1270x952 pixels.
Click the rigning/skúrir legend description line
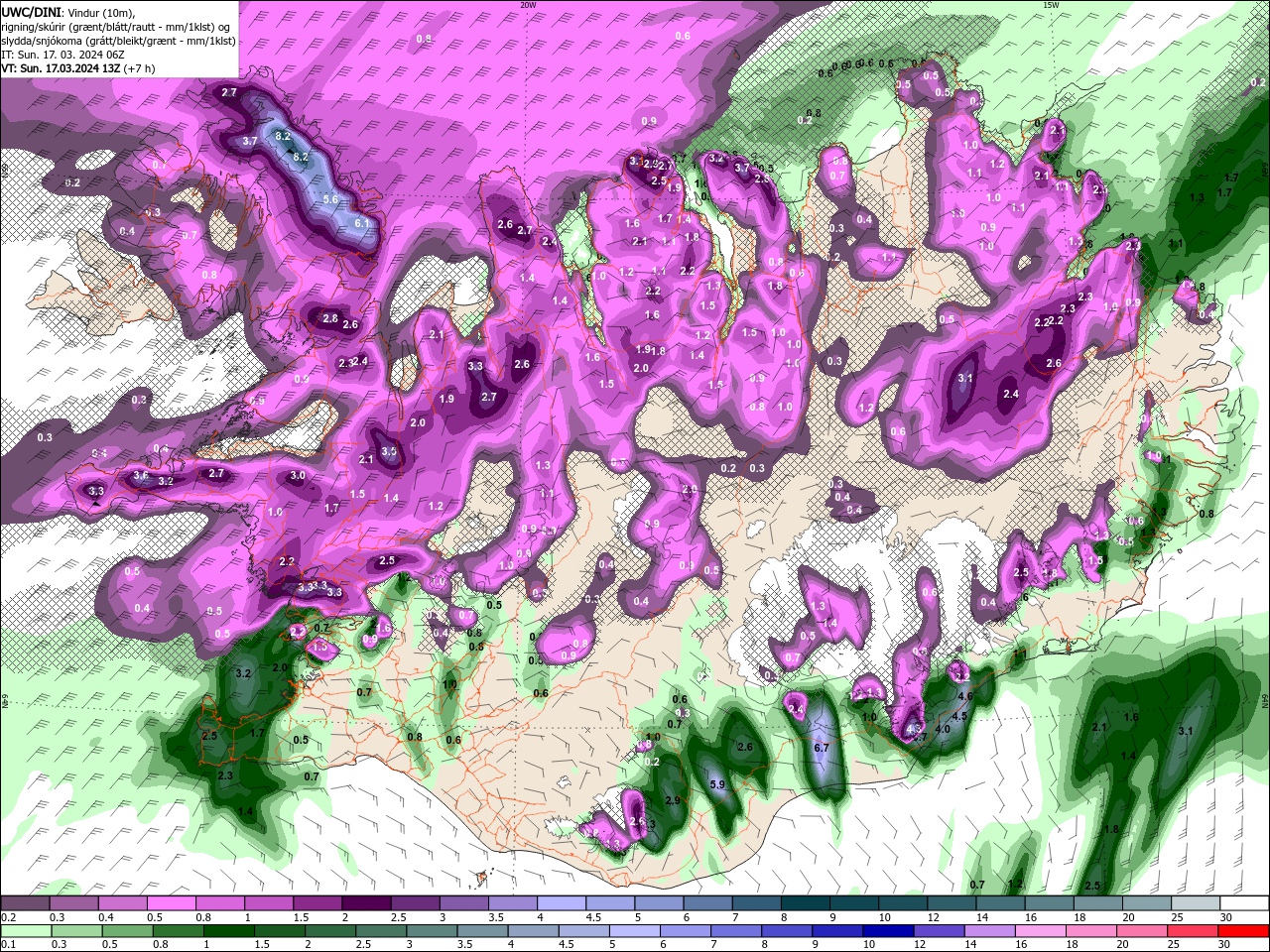116,26
